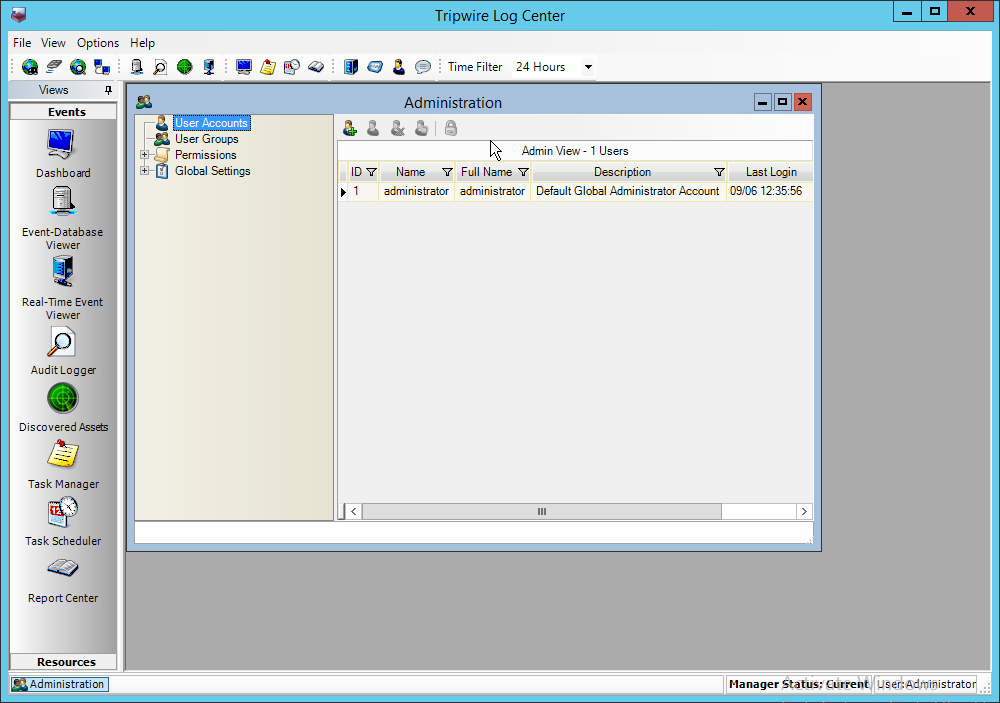The image size is (1000, 703).
Task: Click the calendar clock toolbar icon
Action: (x=292, y=66)
